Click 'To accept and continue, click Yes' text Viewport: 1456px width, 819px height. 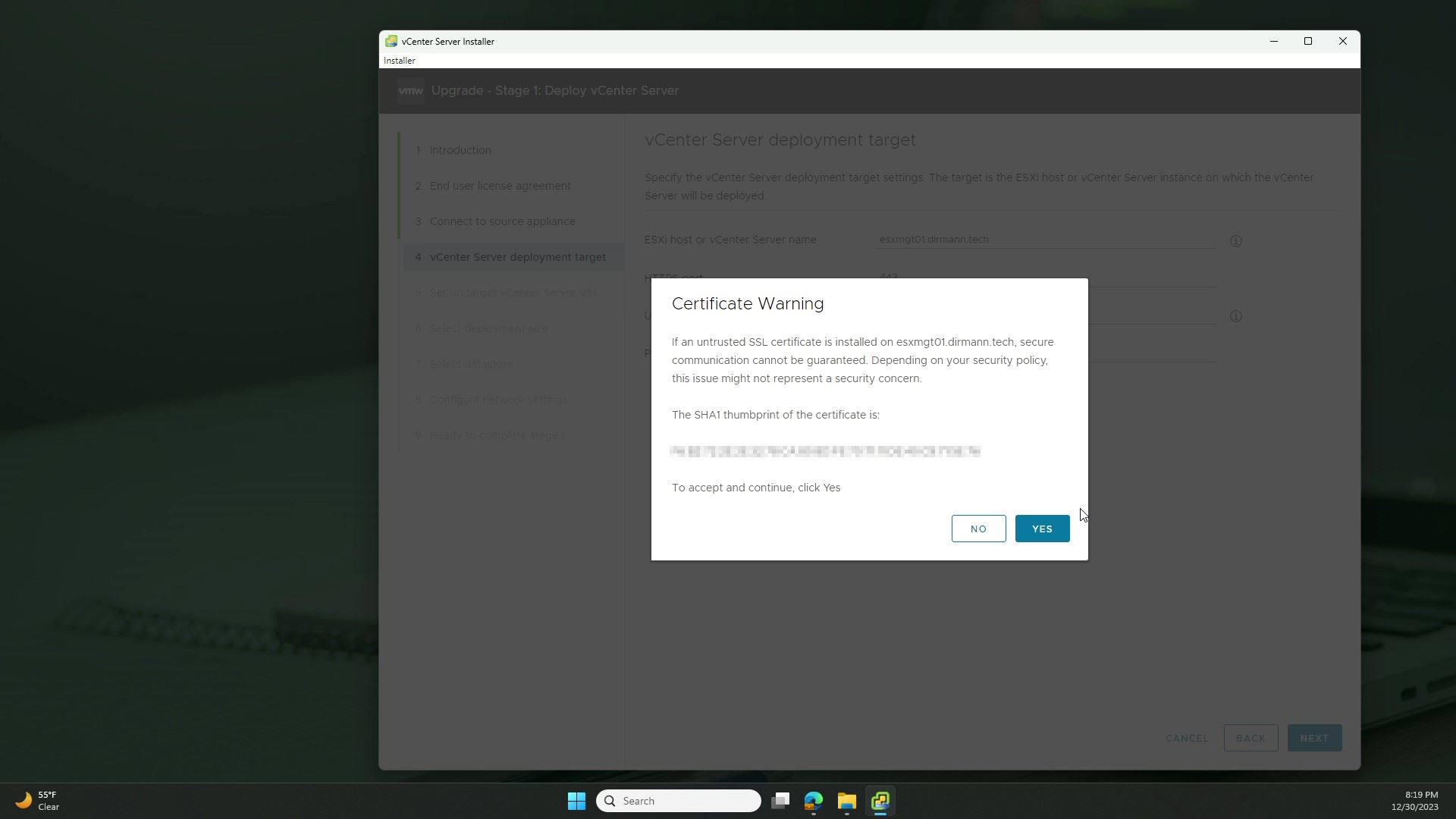click(x=756, y=488)
